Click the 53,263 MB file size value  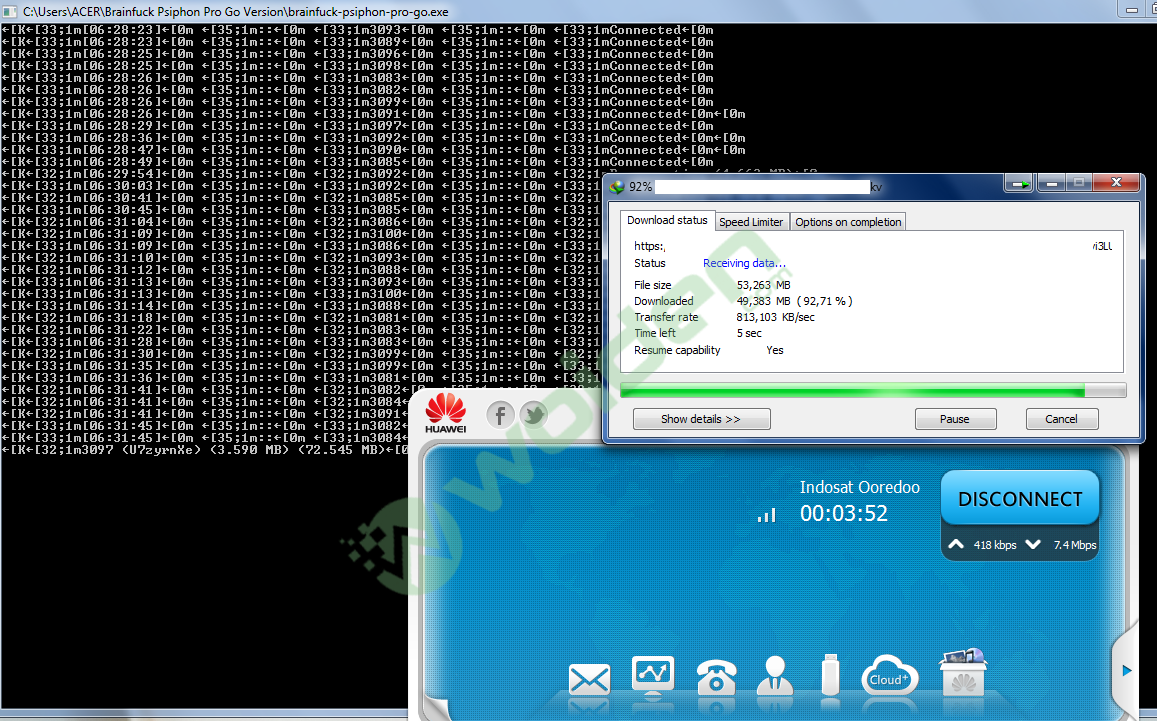(763, 285)
